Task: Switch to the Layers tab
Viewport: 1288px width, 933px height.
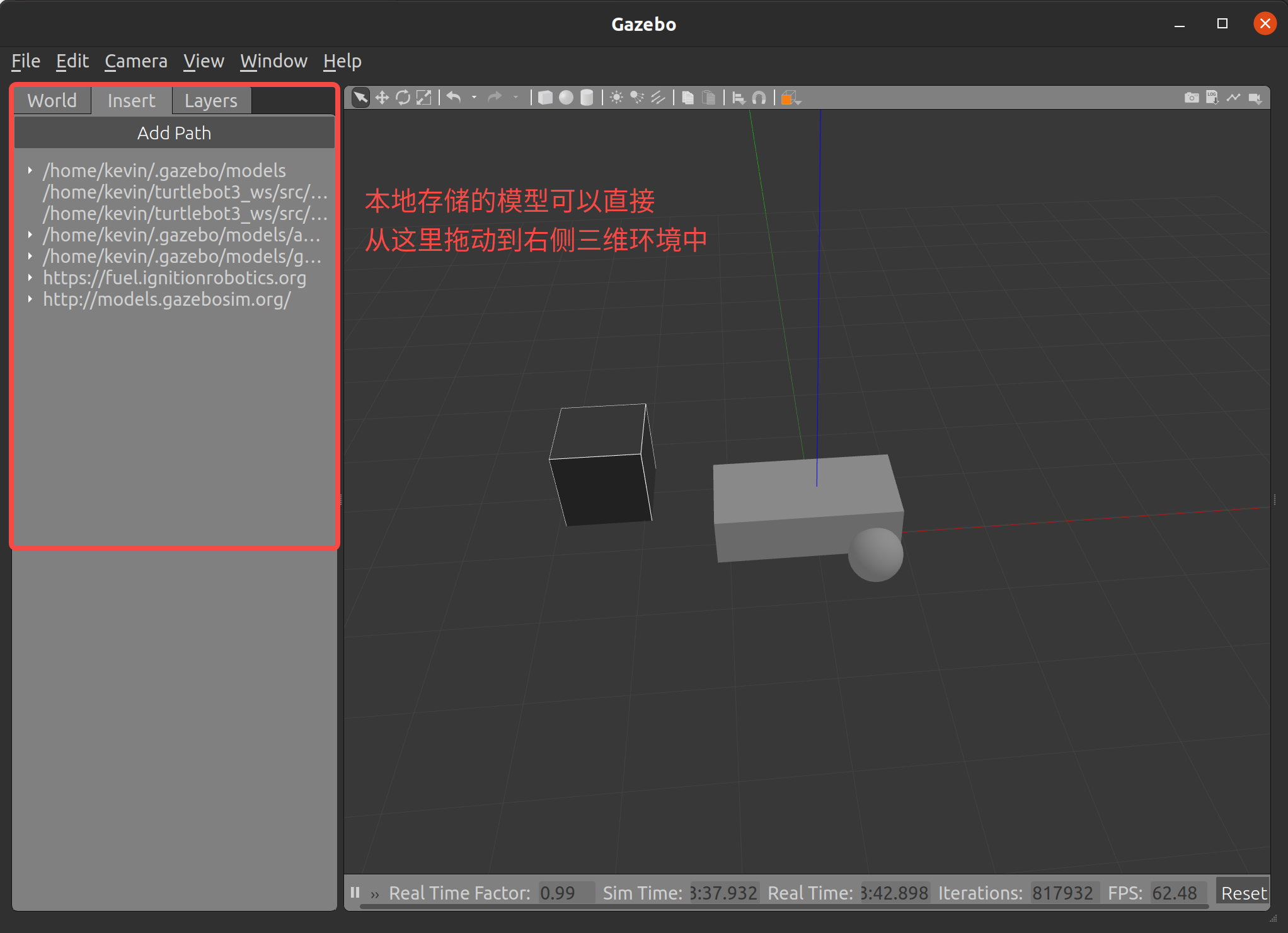Action: pyautogui.click(x=210, y=101)
